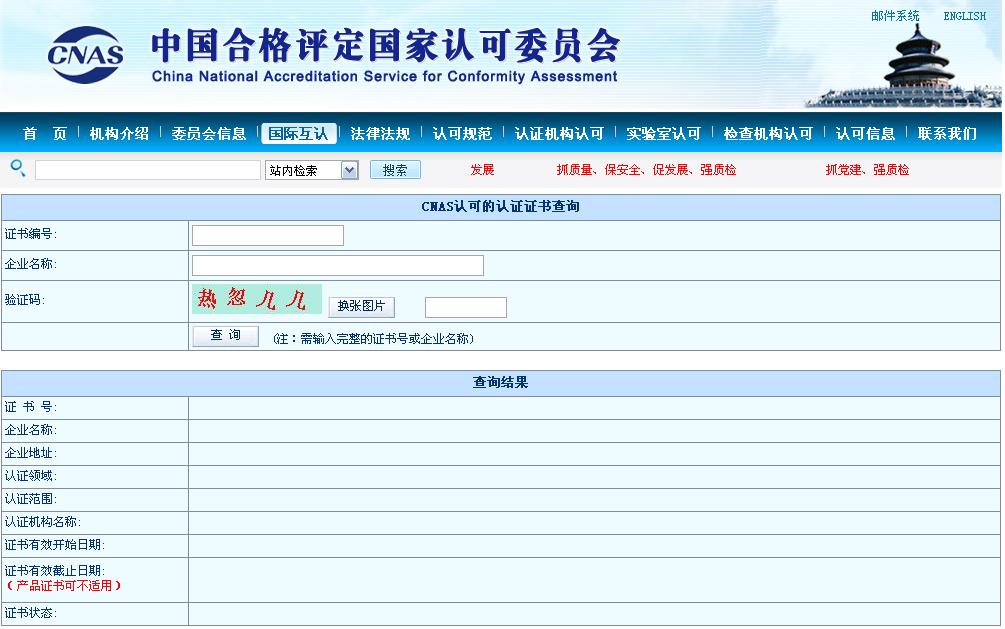
Task: Click the 需输入完整的证书号或企业名称 note
Action: [374, 339]
